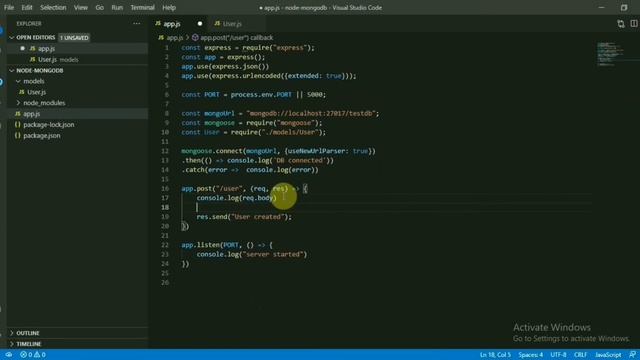Click the console.log(req.body) line
640x360 pixels.
237,198
